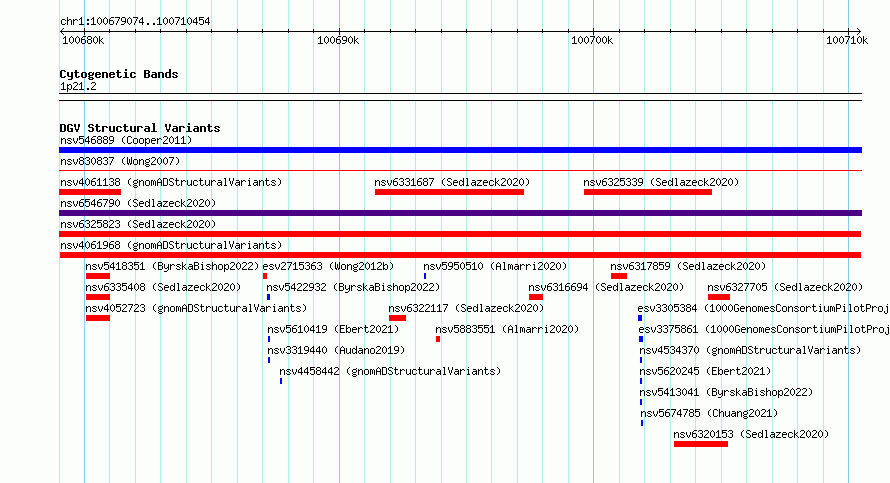The image size is (890, 483).
Task: Select nsv4052723 gnomAD variant label
Action: pos(196,308)
